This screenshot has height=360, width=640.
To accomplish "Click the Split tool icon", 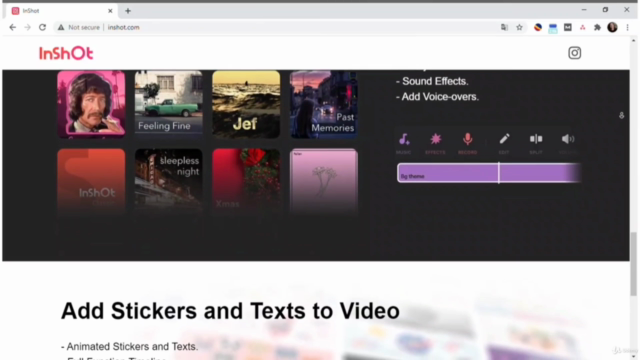I will 536,139.
